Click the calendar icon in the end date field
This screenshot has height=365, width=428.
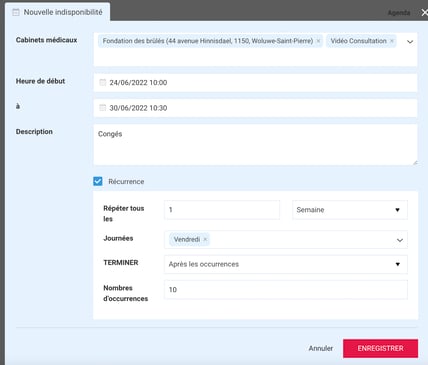click(x=103, y=108)
